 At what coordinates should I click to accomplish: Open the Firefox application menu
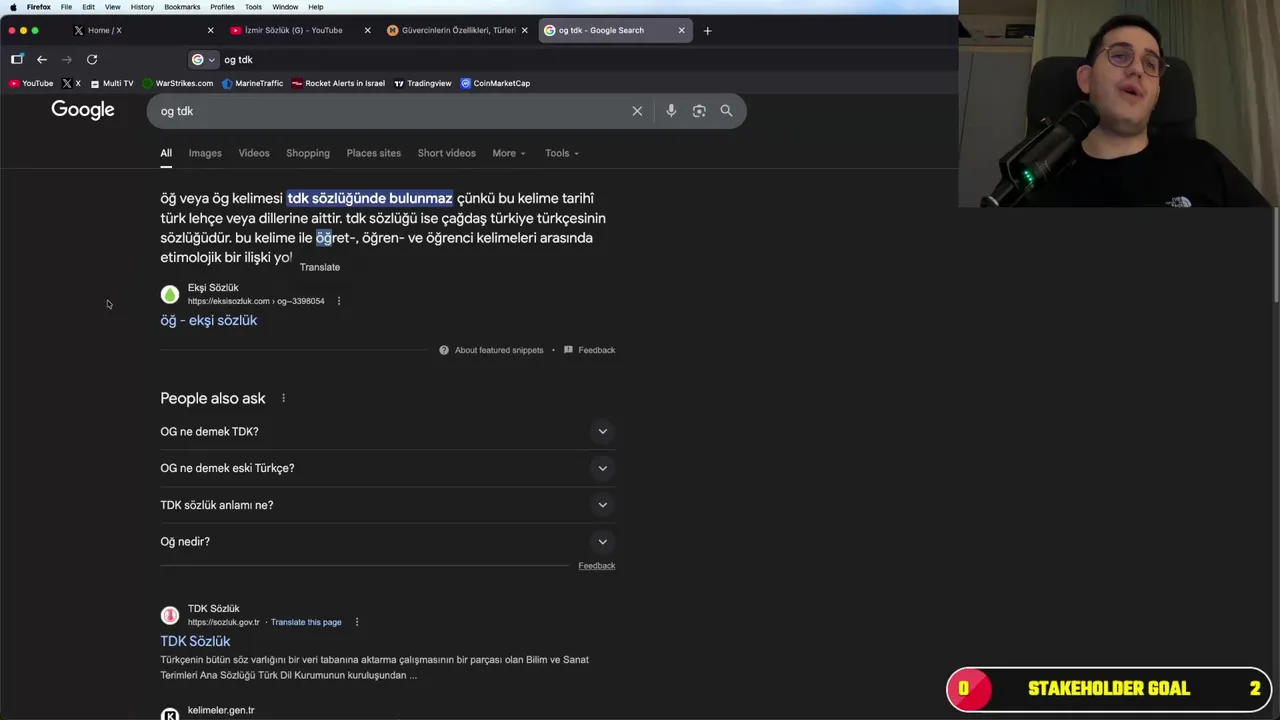point(39,7)
